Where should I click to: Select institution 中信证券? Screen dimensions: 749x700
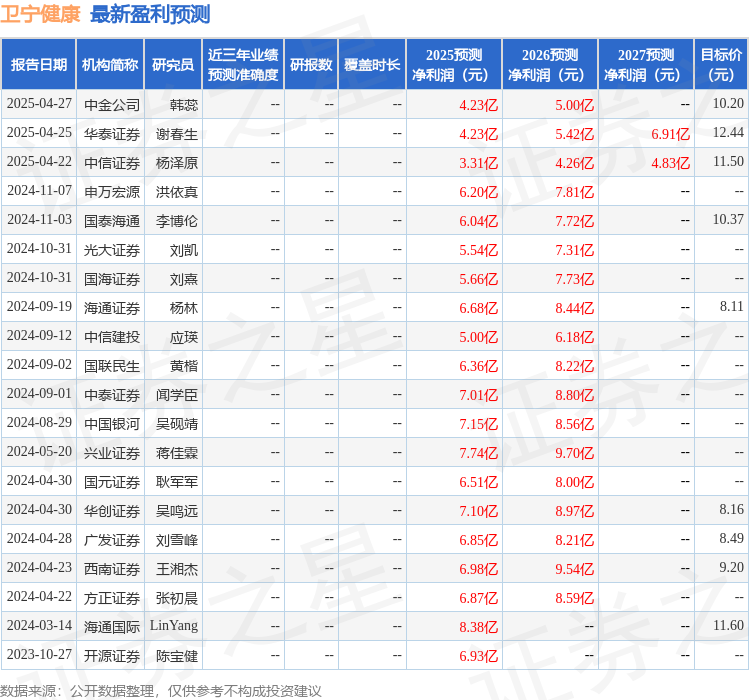click(112, 163)
